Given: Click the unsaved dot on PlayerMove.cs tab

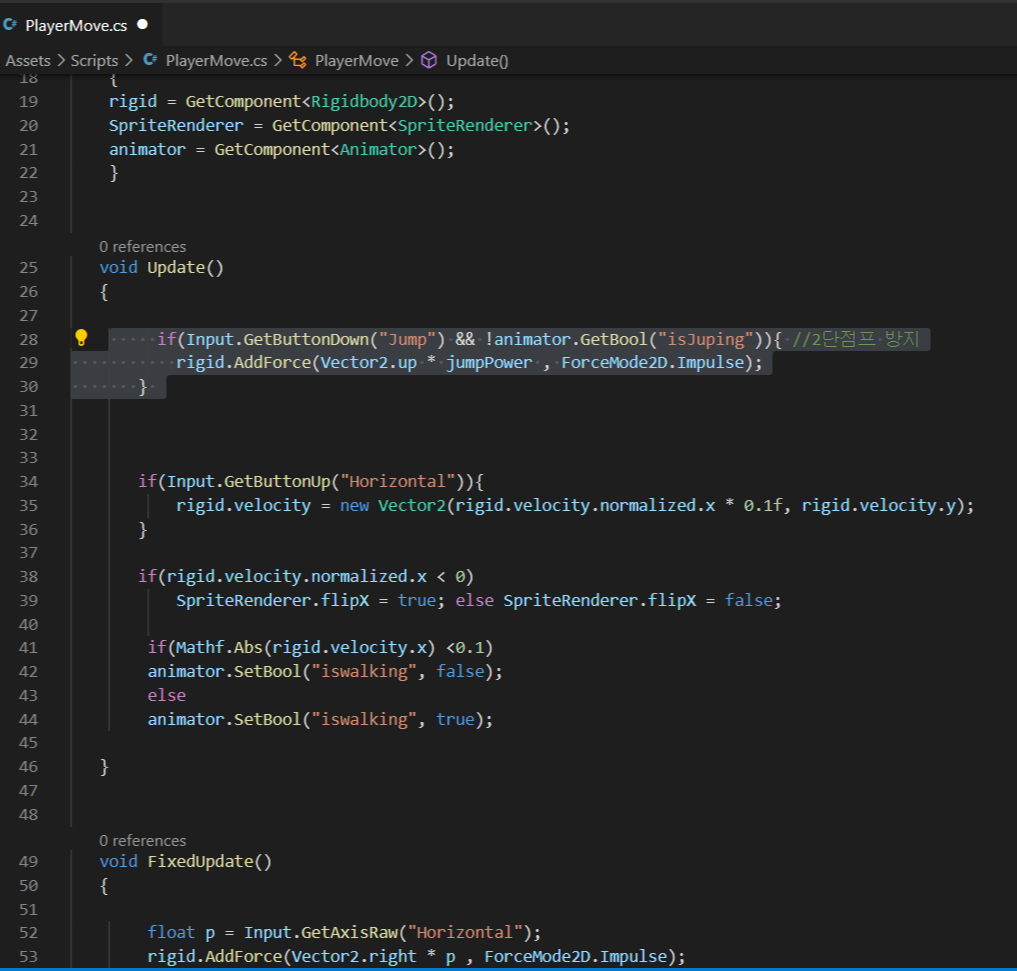Looking at the screenshot, I should (143, 25).
